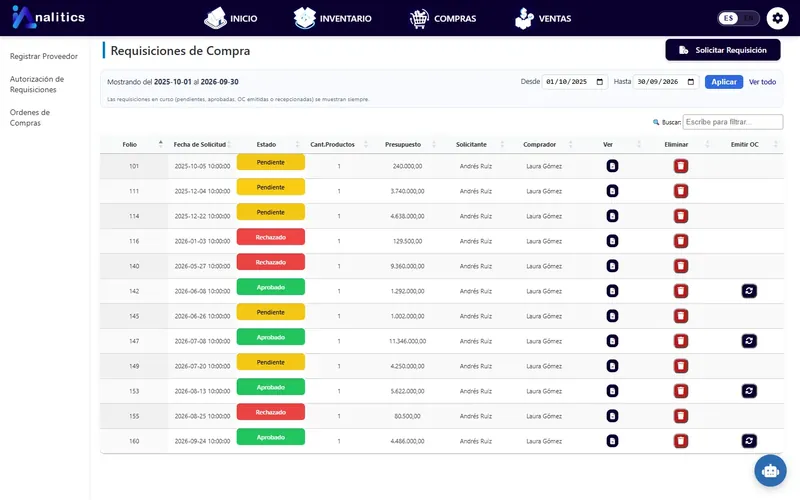Emit purchase order for folio 160
This screenshot has width=800, height=500.
(749, 441)
